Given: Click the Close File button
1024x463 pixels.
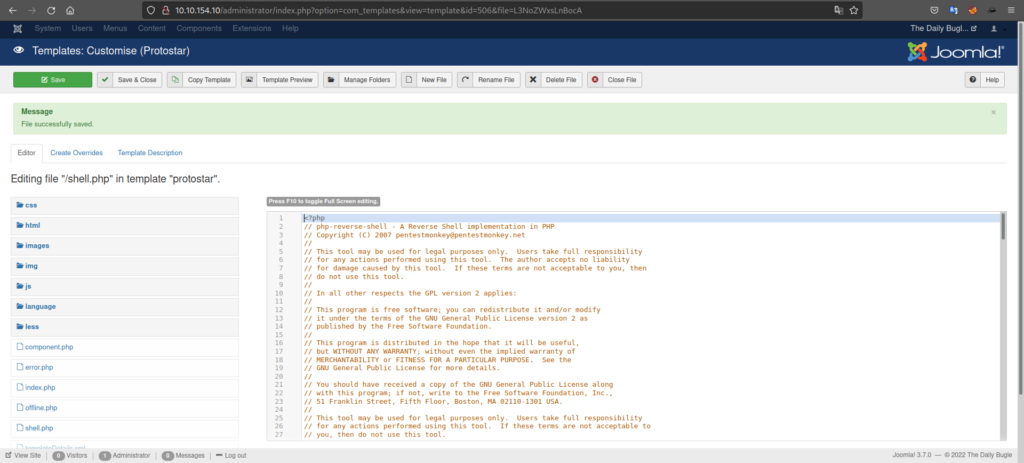Looking at the screenshot, I should (614, 80).
